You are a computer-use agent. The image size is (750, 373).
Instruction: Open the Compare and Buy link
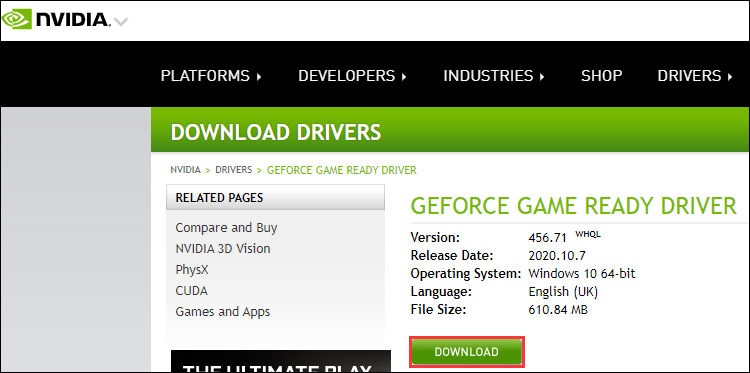click(226, 228)
